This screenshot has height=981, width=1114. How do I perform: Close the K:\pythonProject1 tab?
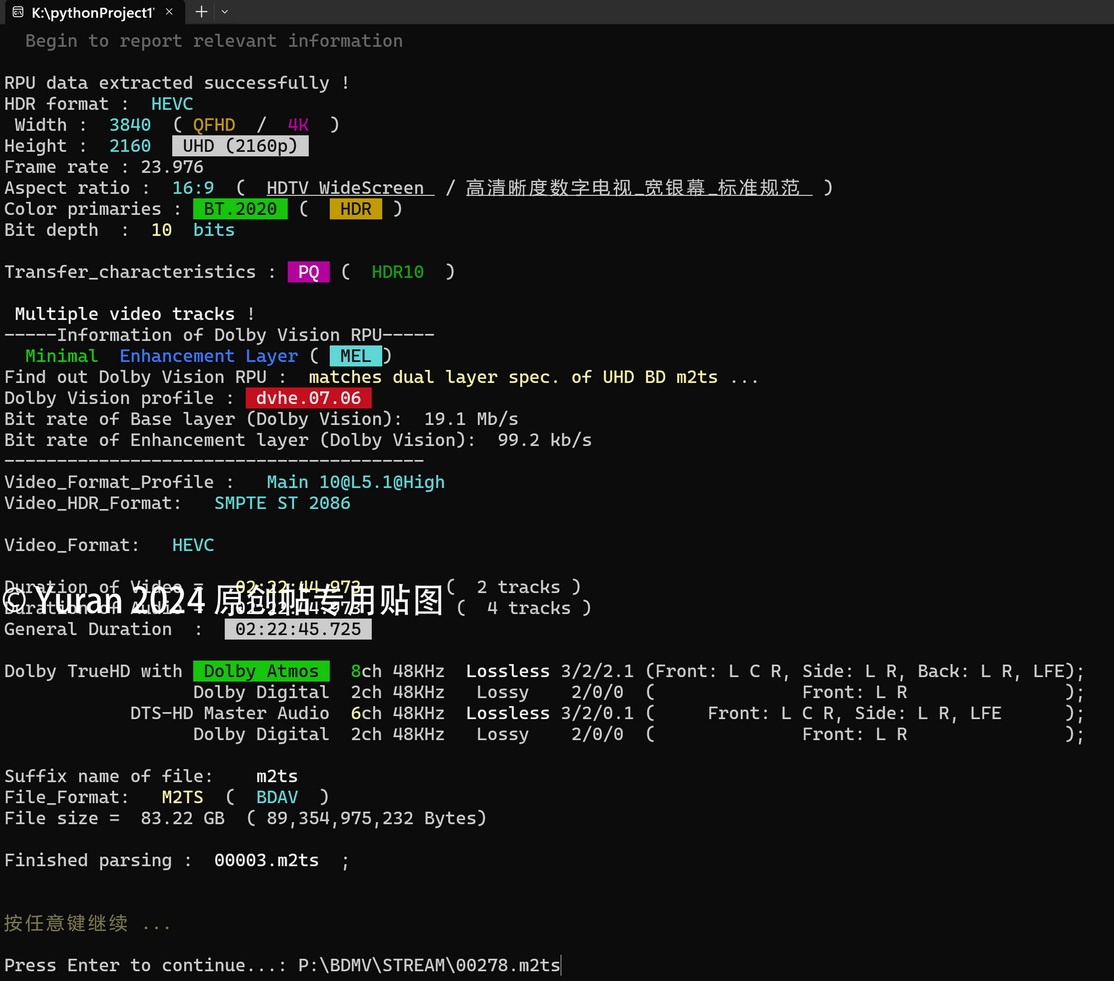click(169, 12)
